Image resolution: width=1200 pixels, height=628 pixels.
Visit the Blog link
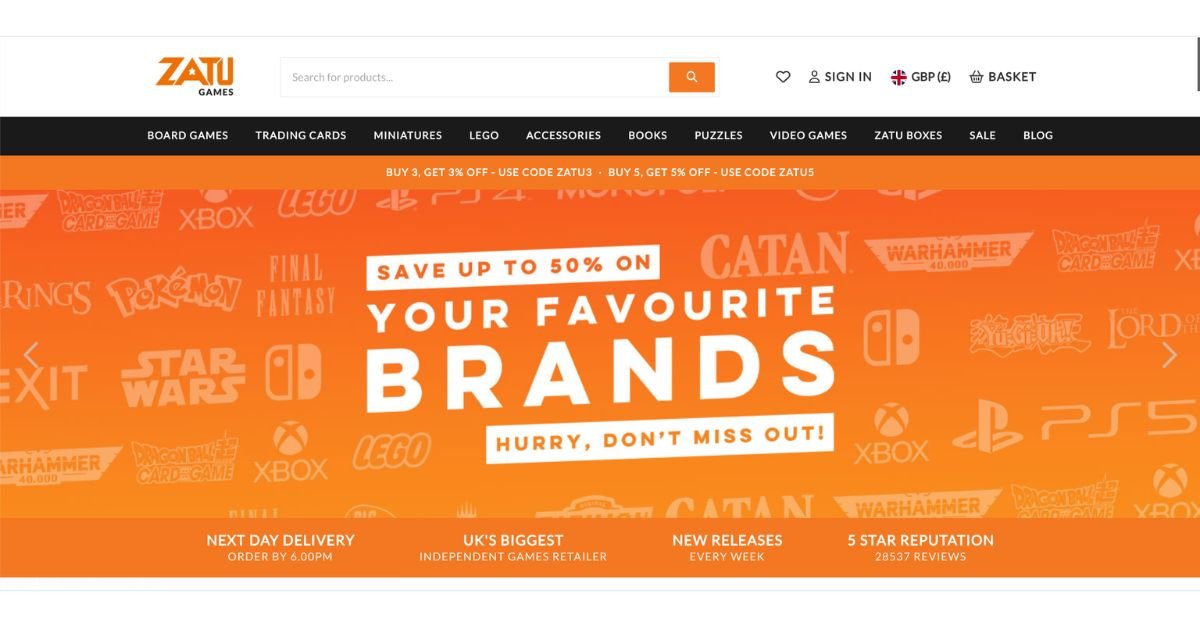pyautogui.click(x=1038, y=135)
